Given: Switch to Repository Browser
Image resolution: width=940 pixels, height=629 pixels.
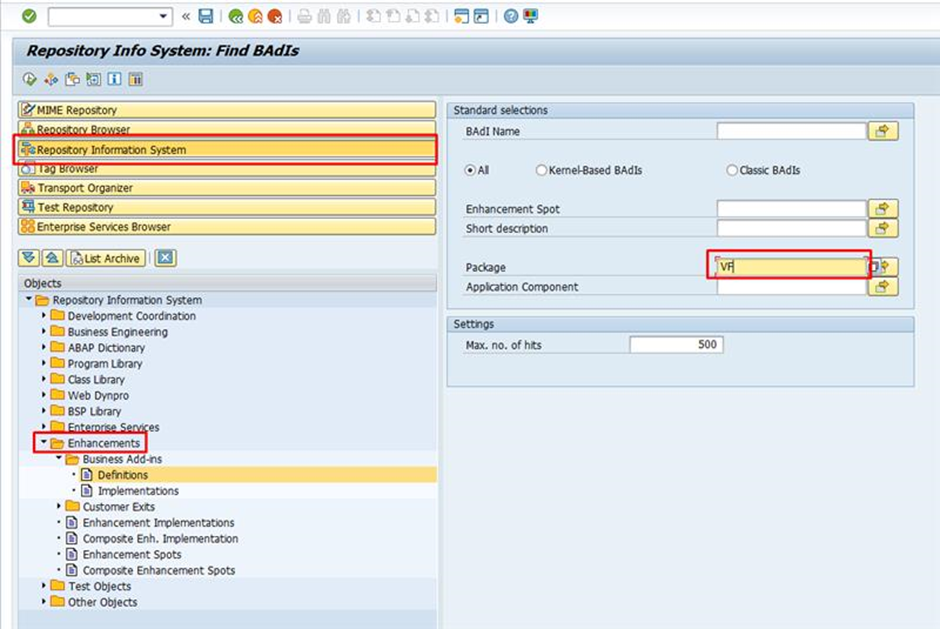Looking at the screenshot, I should (x=227, y=128).
